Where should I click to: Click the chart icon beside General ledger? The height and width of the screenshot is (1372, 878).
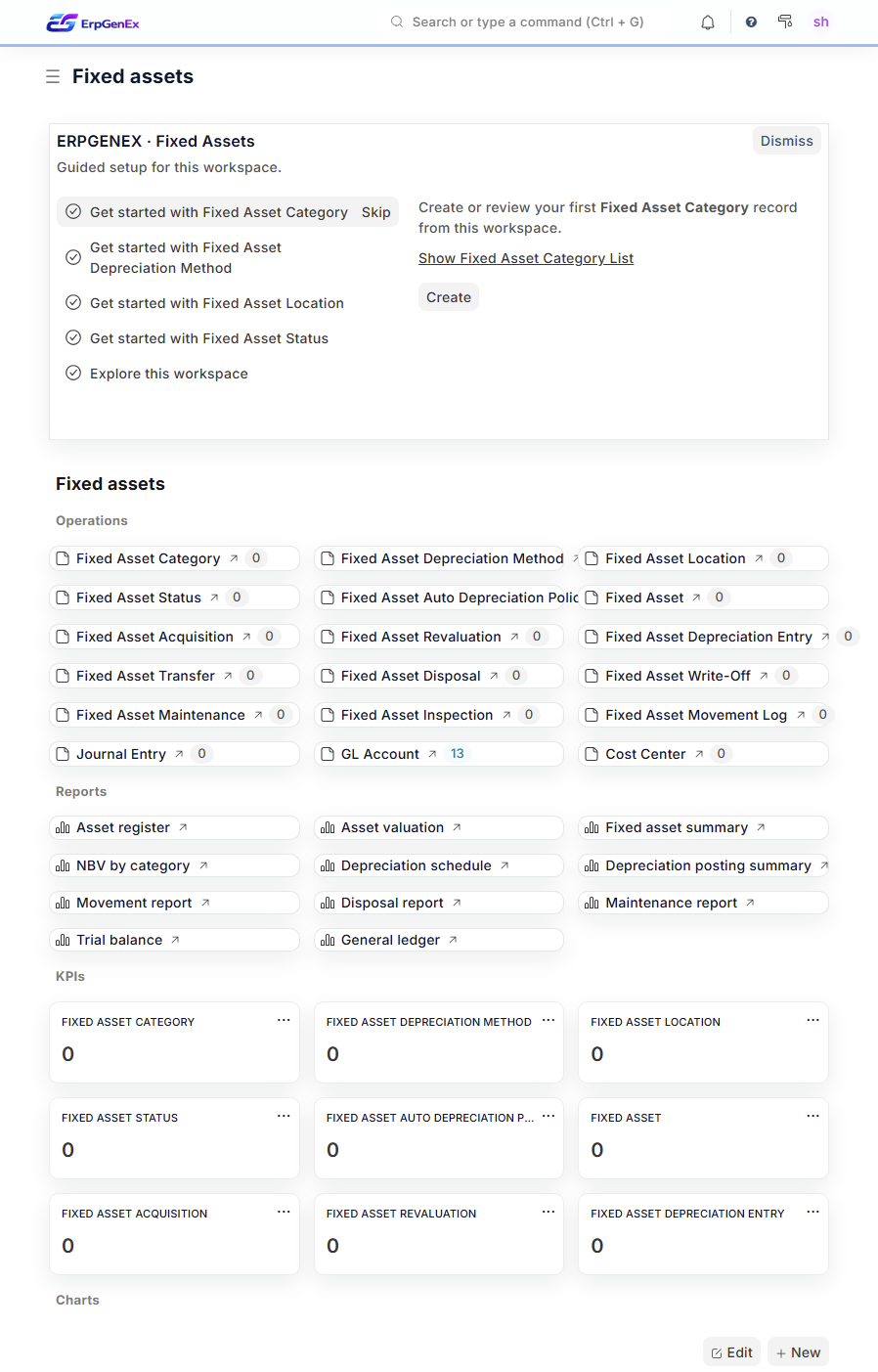click(328, 940)
